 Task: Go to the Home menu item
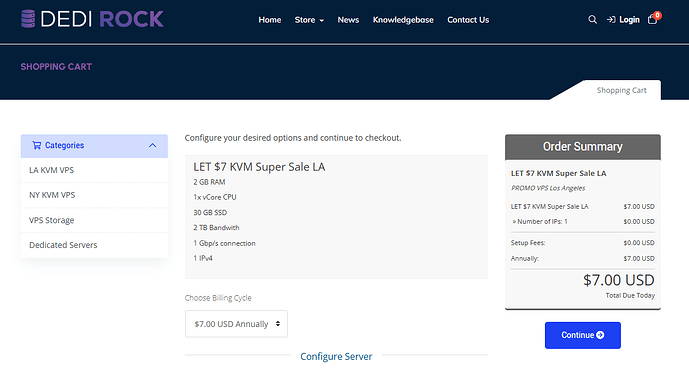tap(270, 20)
